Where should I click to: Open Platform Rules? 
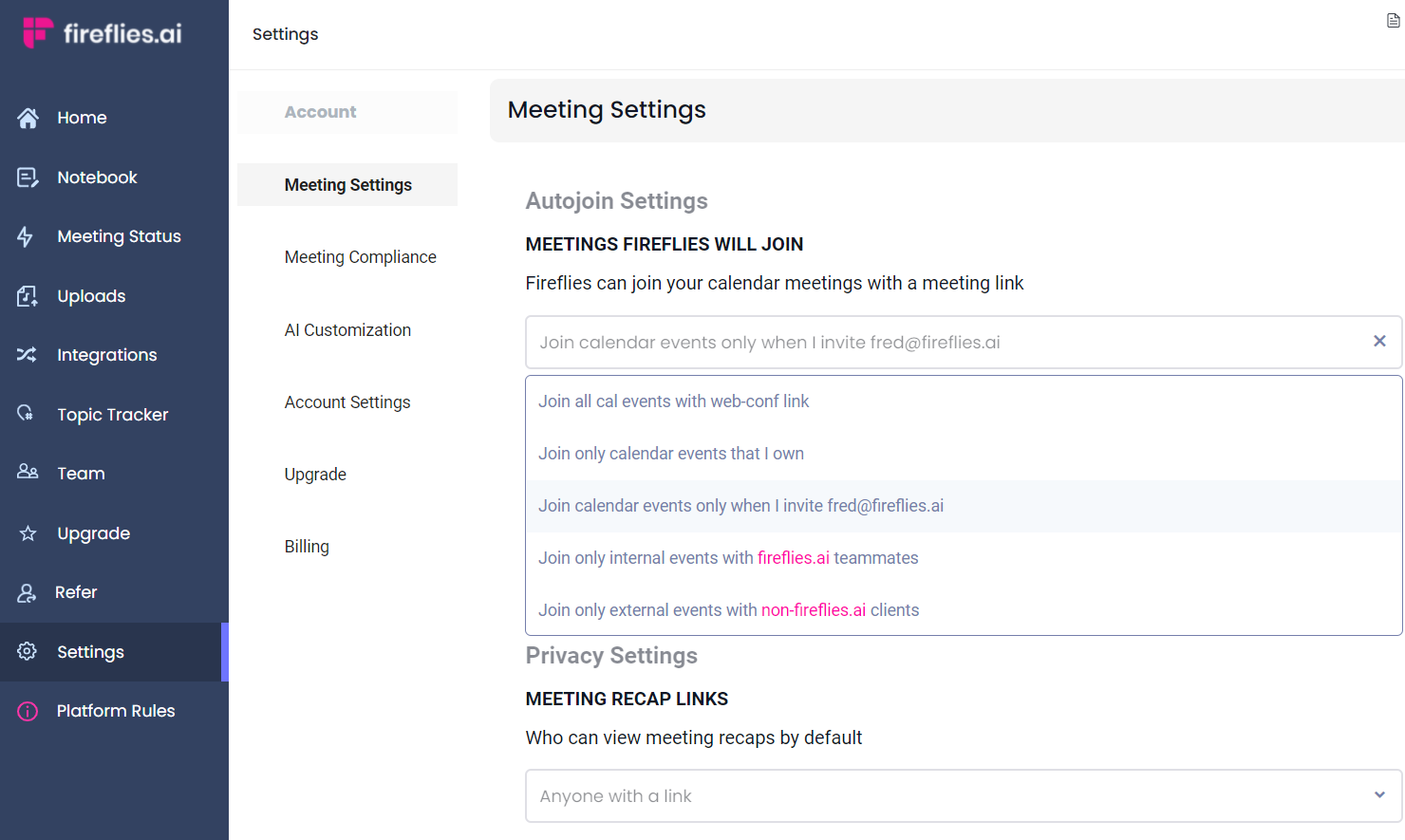[x=114, y=711]
